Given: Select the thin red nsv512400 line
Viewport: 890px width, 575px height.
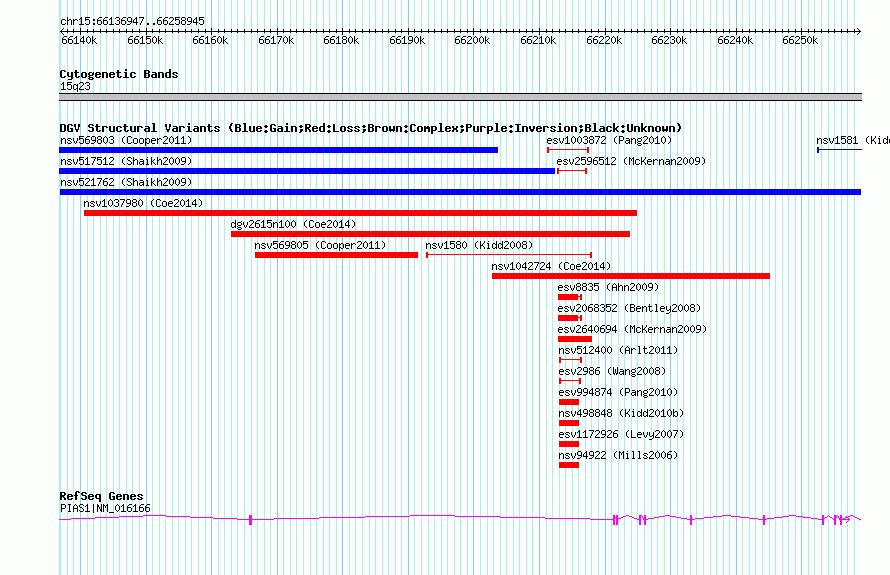Looking at the screenshot, I should pyautogui.click(x=570, y=360).
